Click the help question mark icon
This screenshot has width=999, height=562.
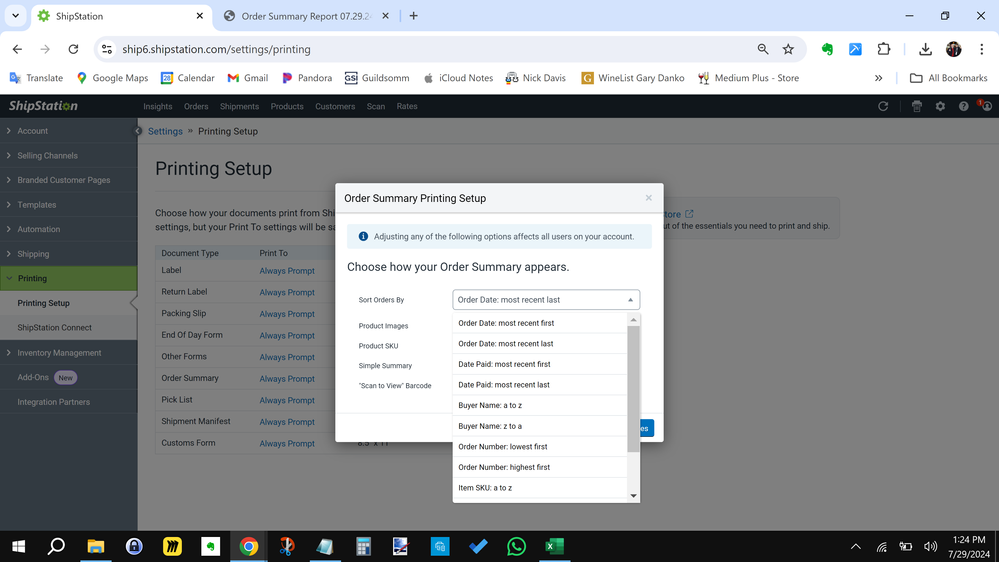tap(963, 106)
